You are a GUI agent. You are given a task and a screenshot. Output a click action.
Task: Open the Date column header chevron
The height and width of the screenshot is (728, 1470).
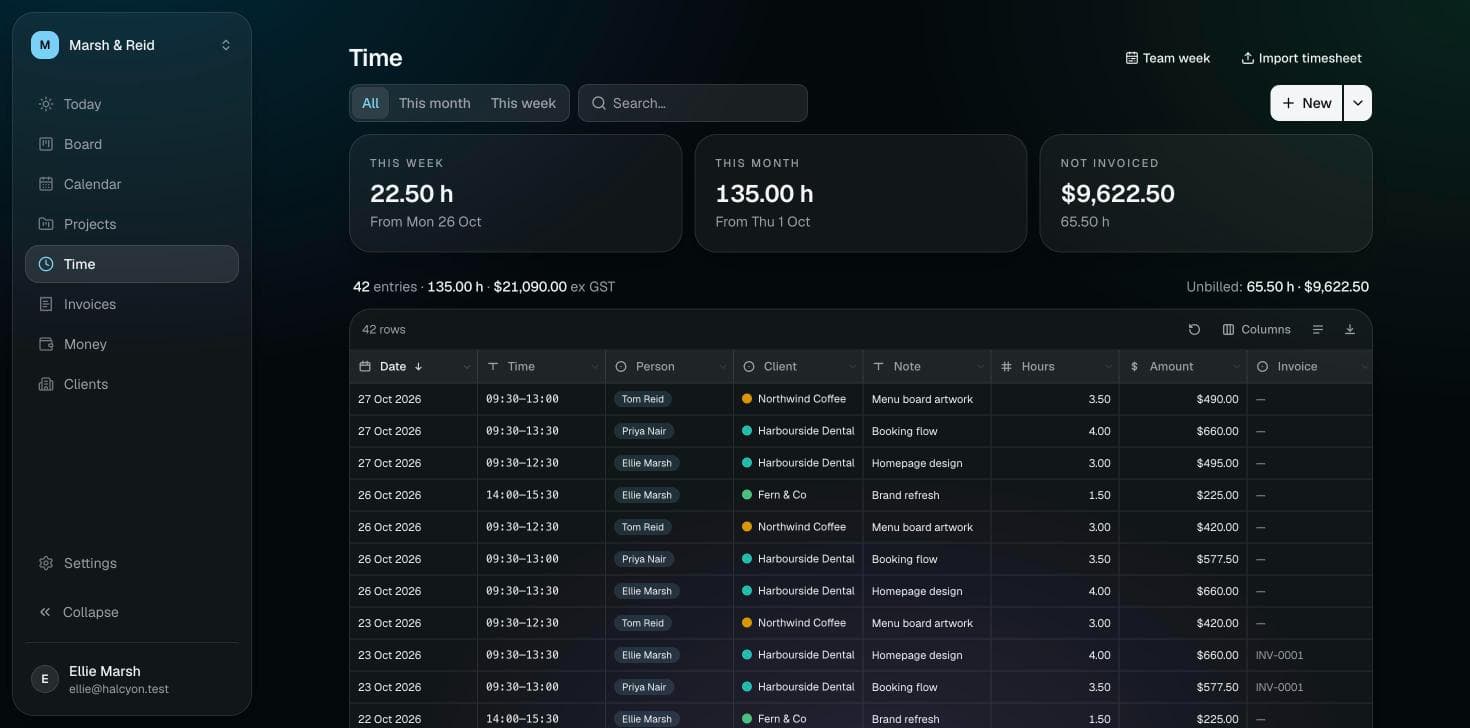click(467, 367)
